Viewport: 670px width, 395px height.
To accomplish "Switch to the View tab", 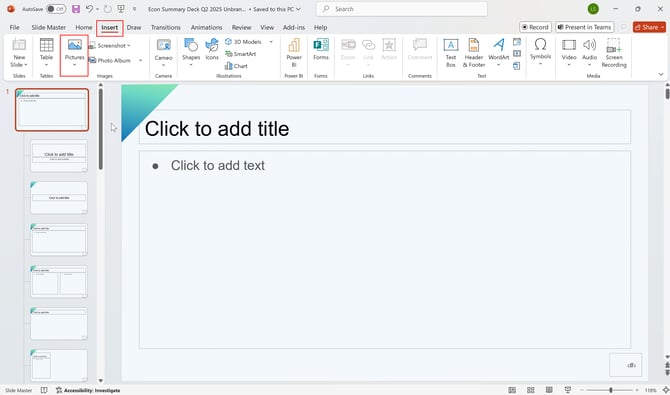I will (267, 27).
